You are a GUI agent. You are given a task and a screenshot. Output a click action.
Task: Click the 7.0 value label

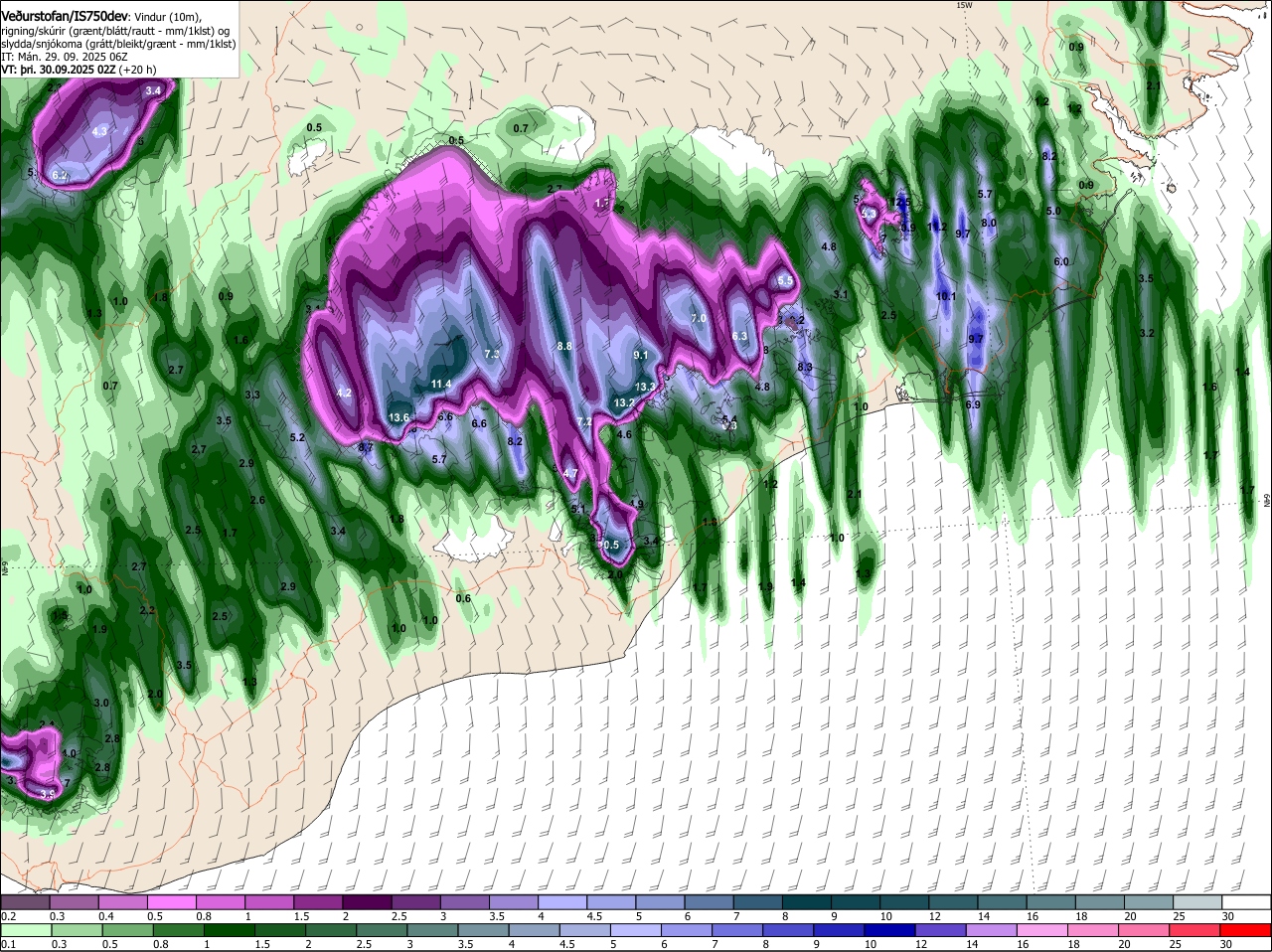[x=698, y=318]
